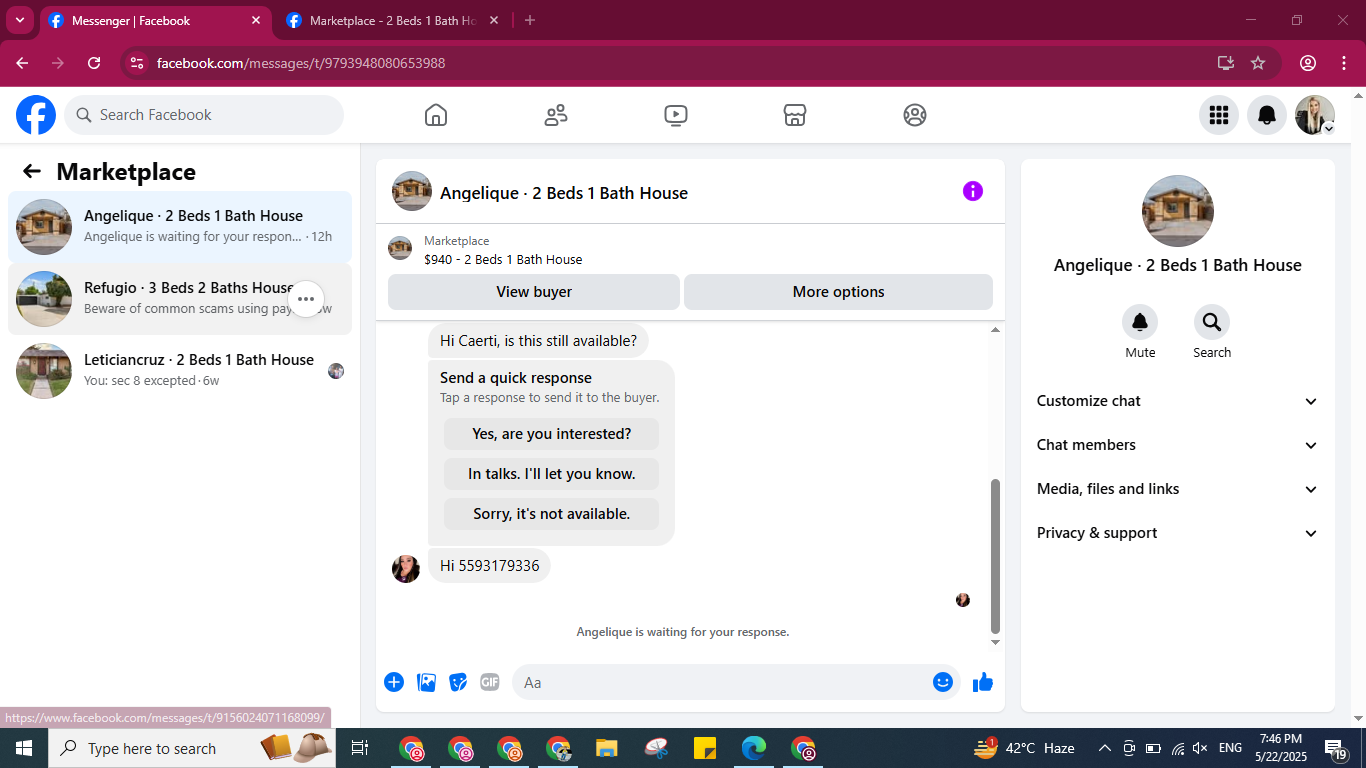Select the Messenger | Facebook browser tab
The width and height of the screenshot is (1366, 768).
(155, 20)
